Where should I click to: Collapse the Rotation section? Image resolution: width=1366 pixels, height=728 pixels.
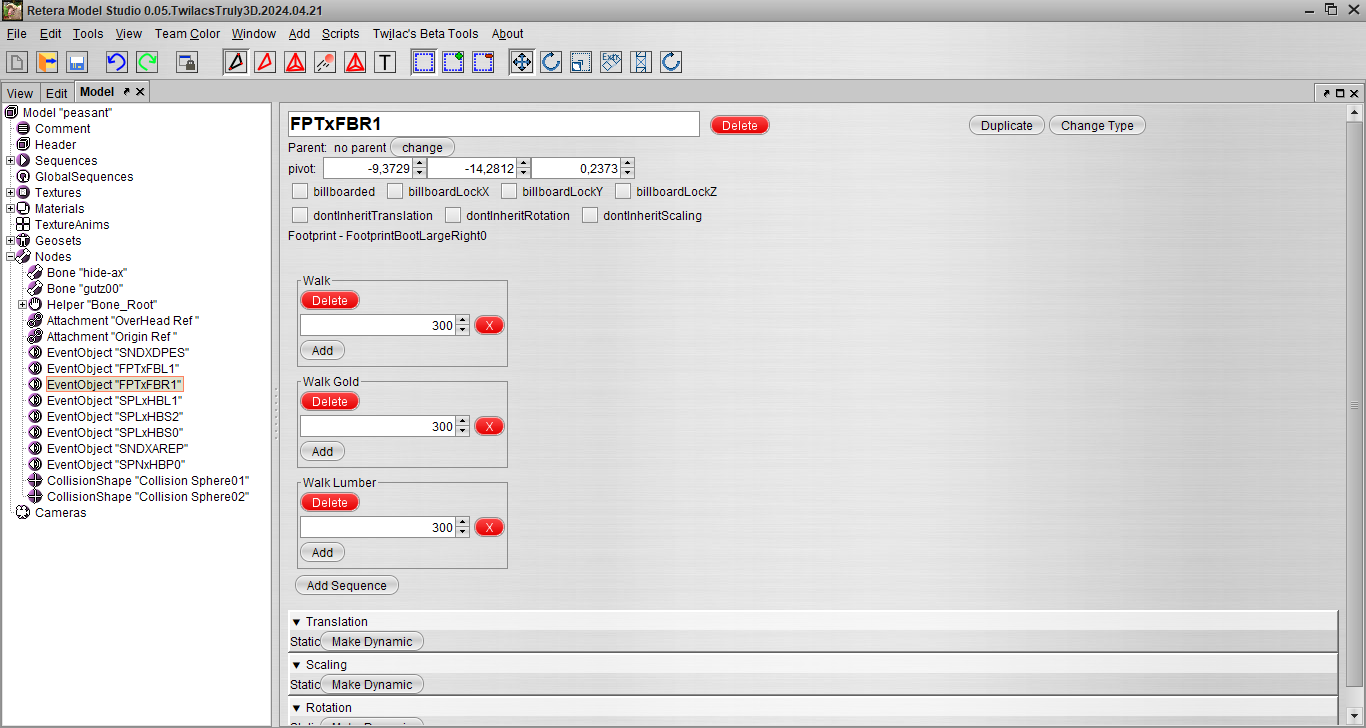[296, 708]
